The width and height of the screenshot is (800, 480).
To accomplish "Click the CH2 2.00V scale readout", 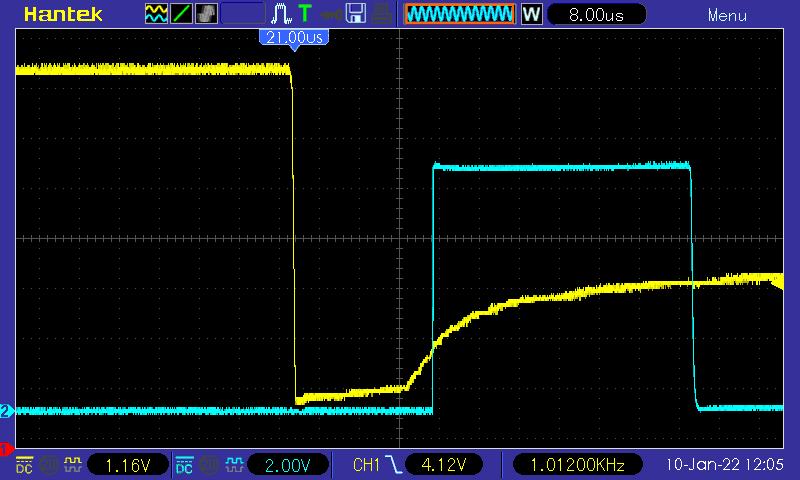I will coord(287,465).
